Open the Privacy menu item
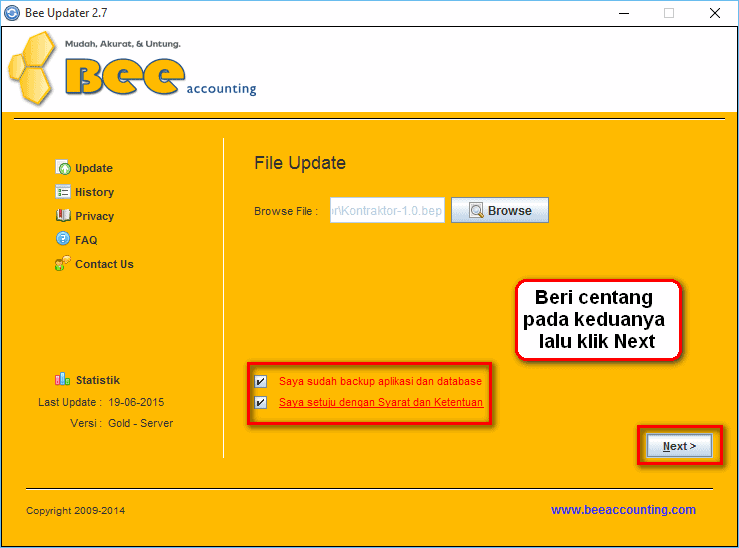The height and width of the screenshot is (548, 739). (94, 216)
